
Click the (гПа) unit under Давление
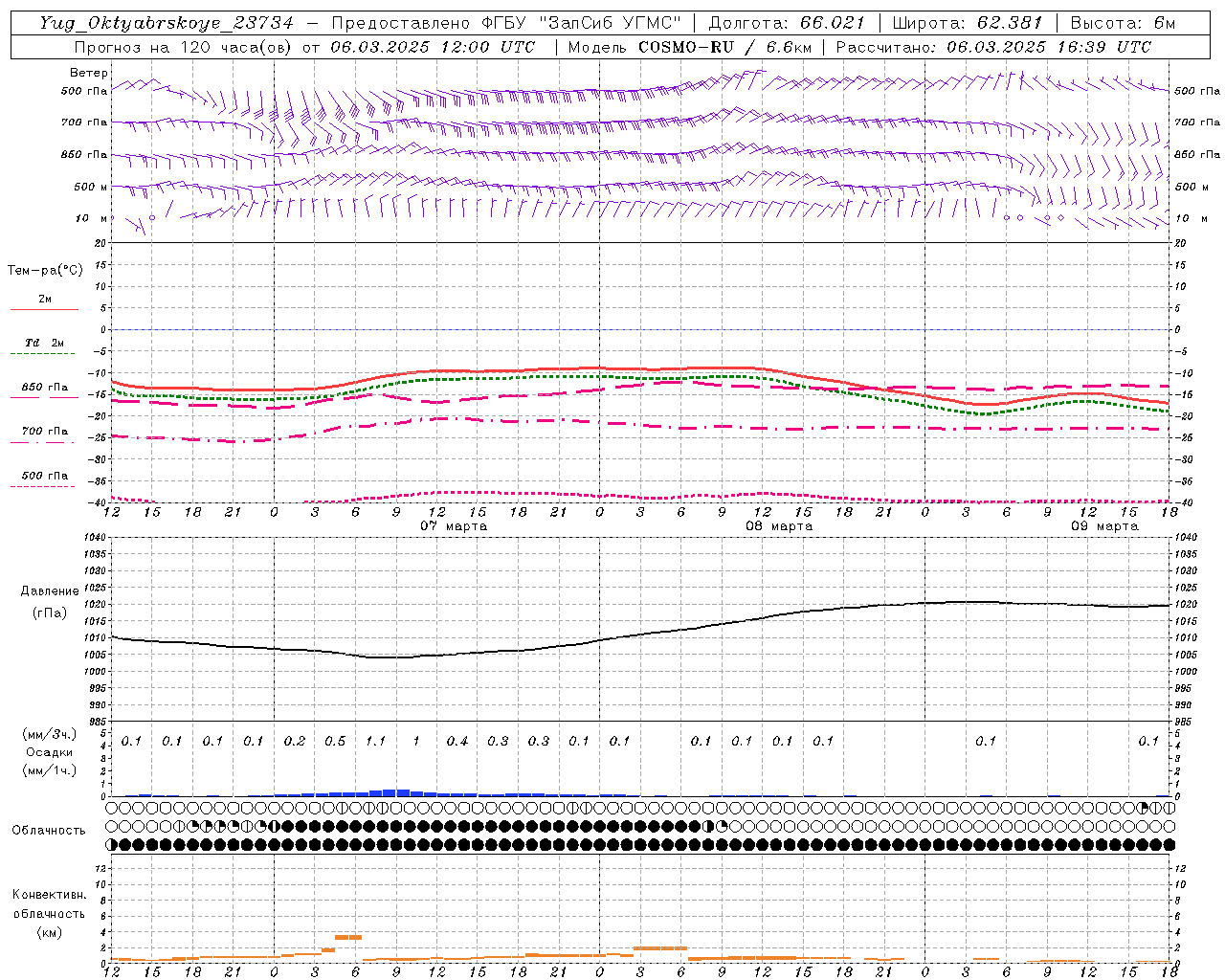pos(50,613)
